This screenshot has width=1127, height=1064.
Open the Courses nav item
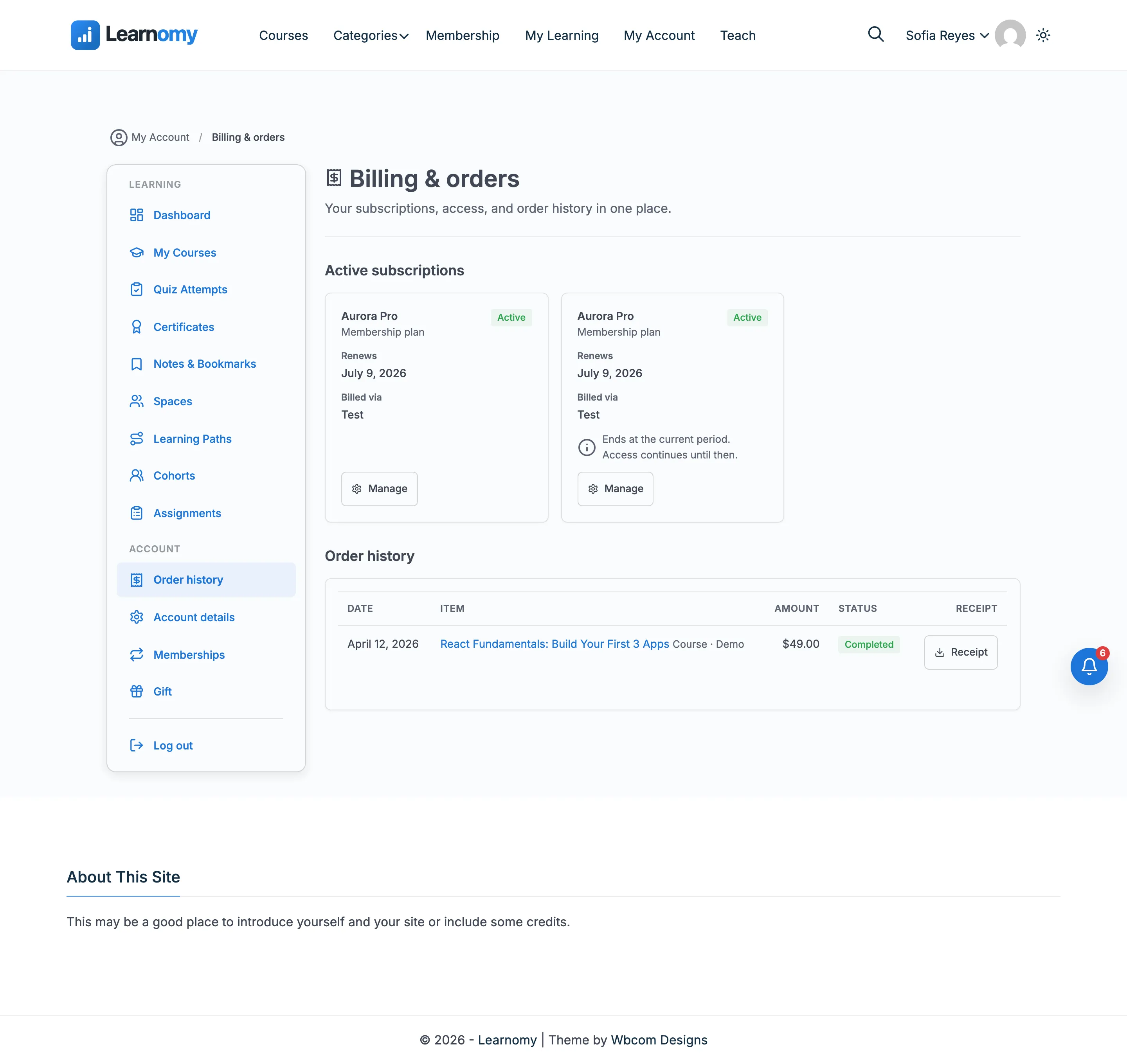click(x=283, y=35)
